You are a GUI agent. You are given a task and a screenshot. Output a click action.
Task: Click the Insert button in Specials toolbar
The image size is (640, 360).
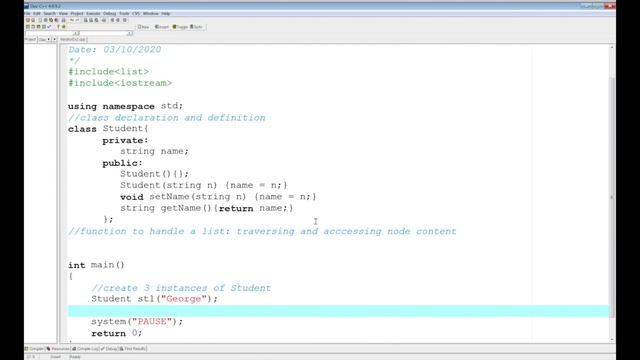click(x=162, y=27)
